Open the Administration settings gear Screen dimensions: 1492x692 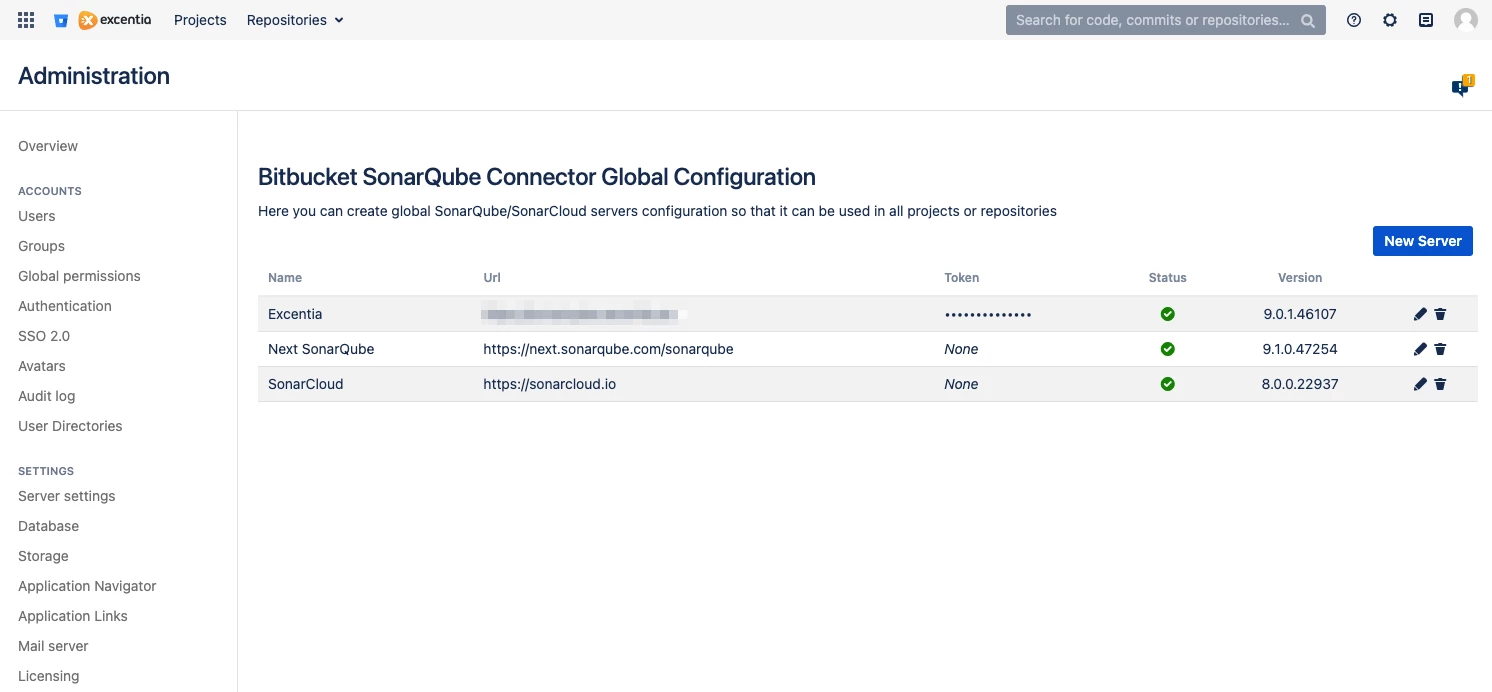(x=1390, y=19)
